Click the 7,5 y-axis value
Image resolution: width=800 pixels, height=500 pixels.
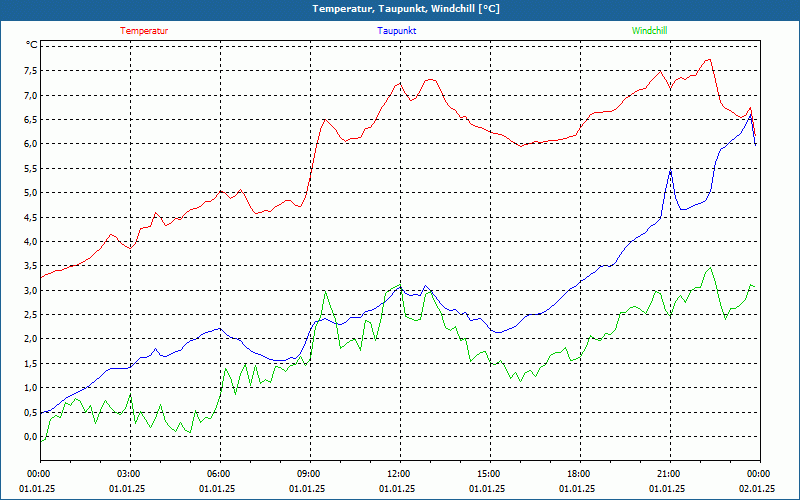[x=32, y=71]
